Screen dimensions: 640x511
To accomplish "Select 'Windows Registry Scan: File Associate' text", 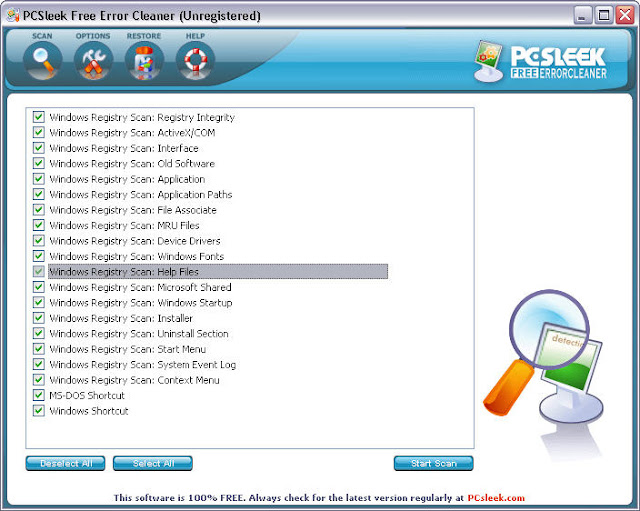I will pos(133,210).
